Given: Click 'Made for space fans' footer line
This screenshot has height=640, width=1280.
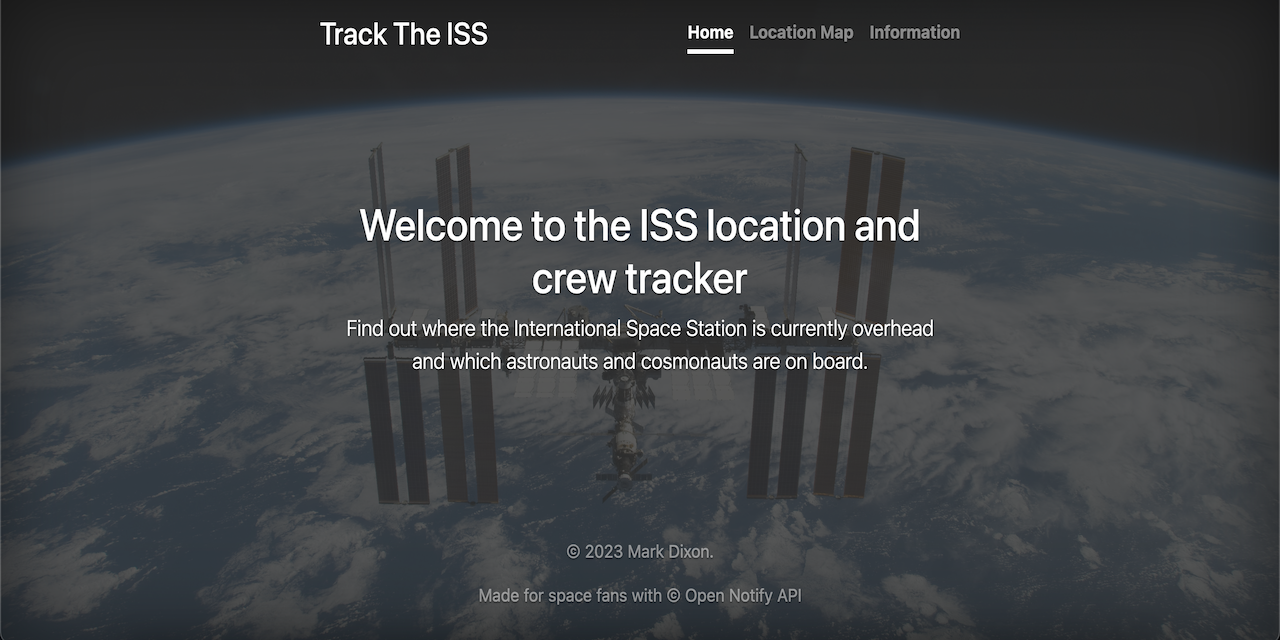Looking at the screenshot, I should pos(640,596).
